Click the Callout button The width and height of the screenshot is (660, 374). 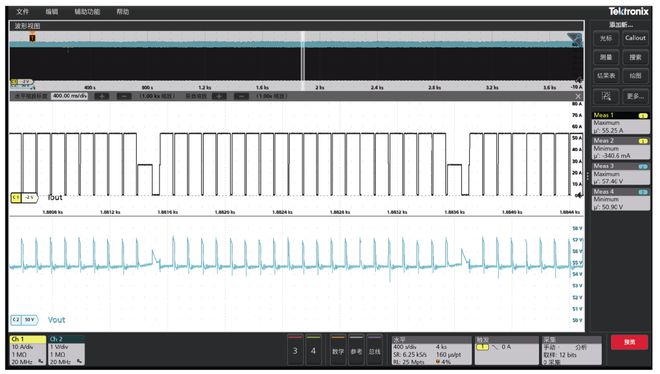(635, 38)
